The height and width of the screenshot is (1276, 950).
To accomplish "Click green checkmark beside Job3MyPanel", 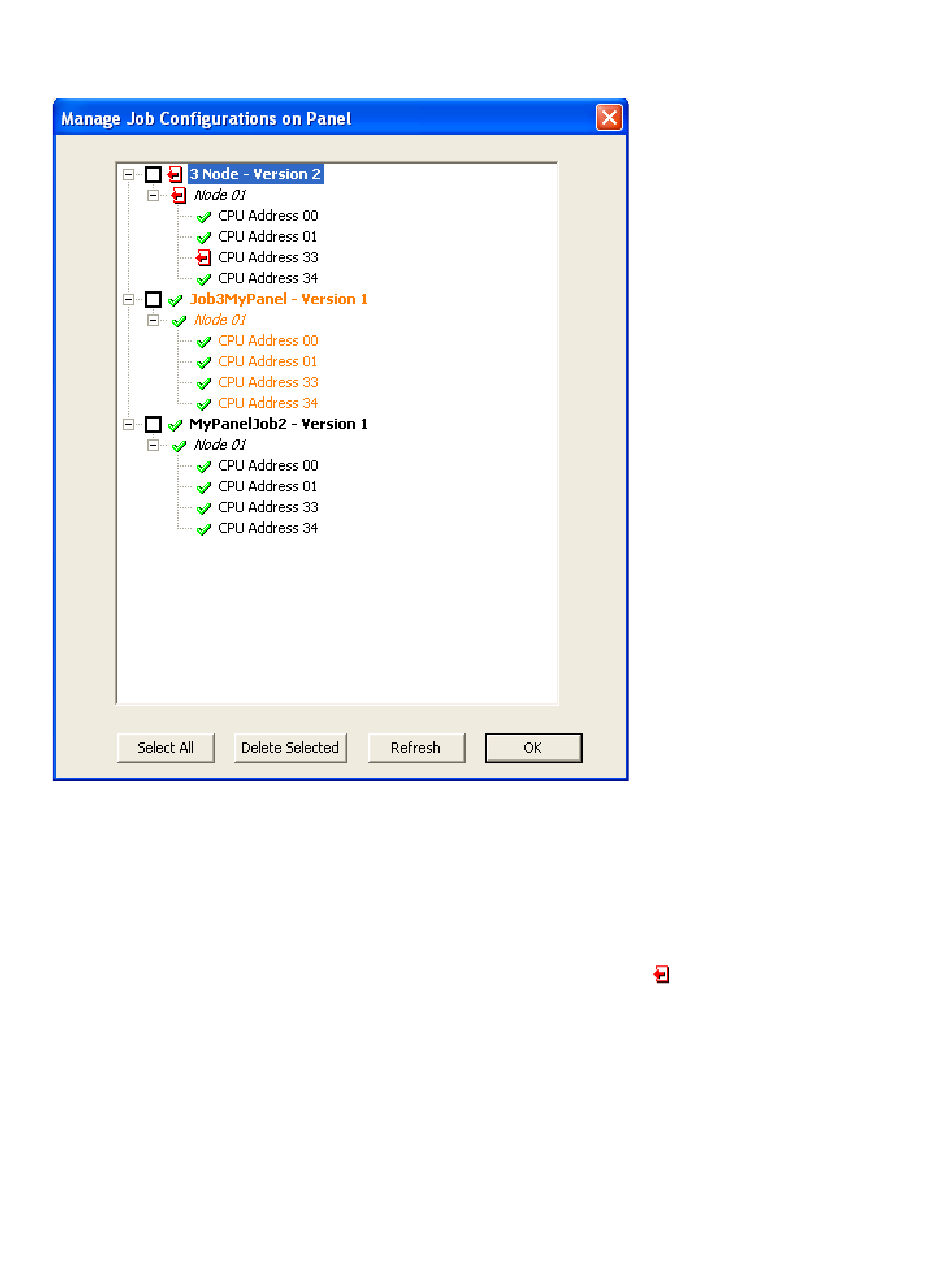I will [x=176, y=300].
